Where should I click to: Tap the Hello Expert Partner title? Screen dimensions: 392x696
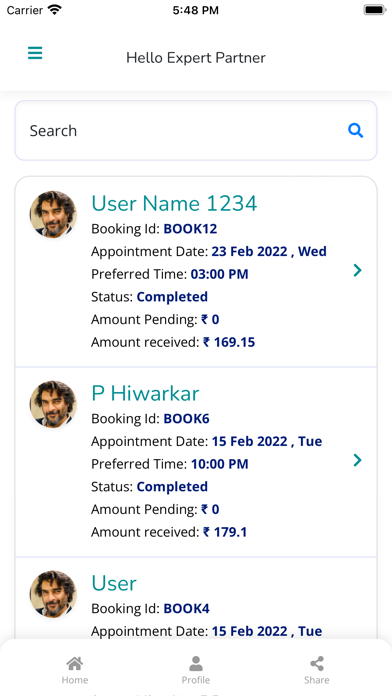[196, 58]
